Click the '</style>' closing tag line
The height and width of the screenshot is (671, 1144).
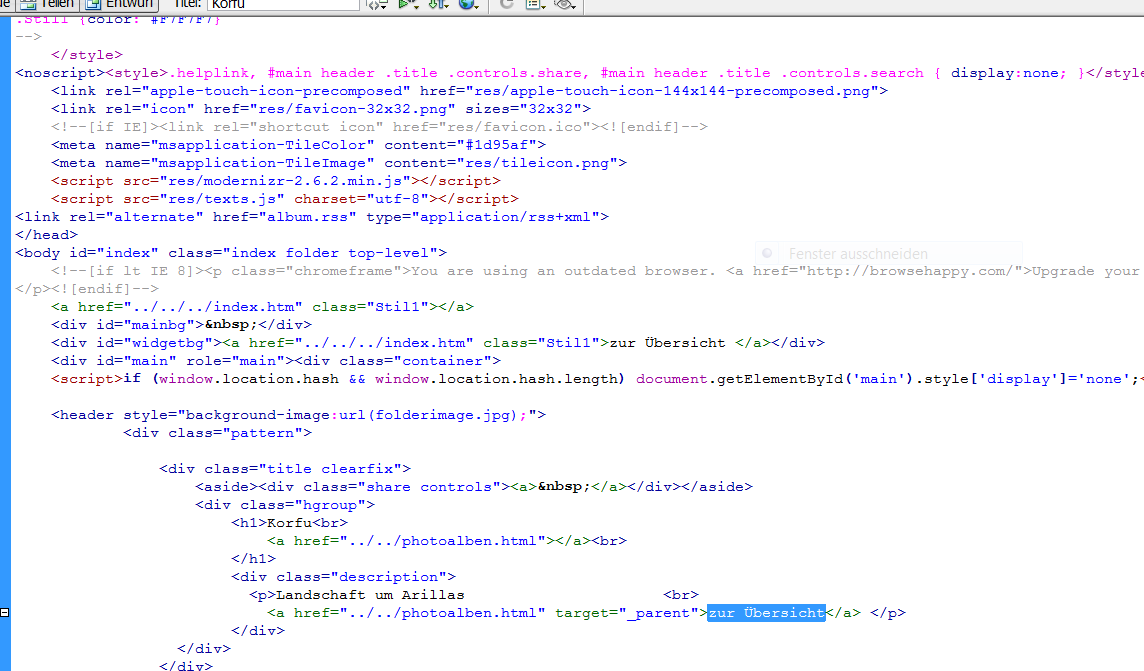point(87,55)
